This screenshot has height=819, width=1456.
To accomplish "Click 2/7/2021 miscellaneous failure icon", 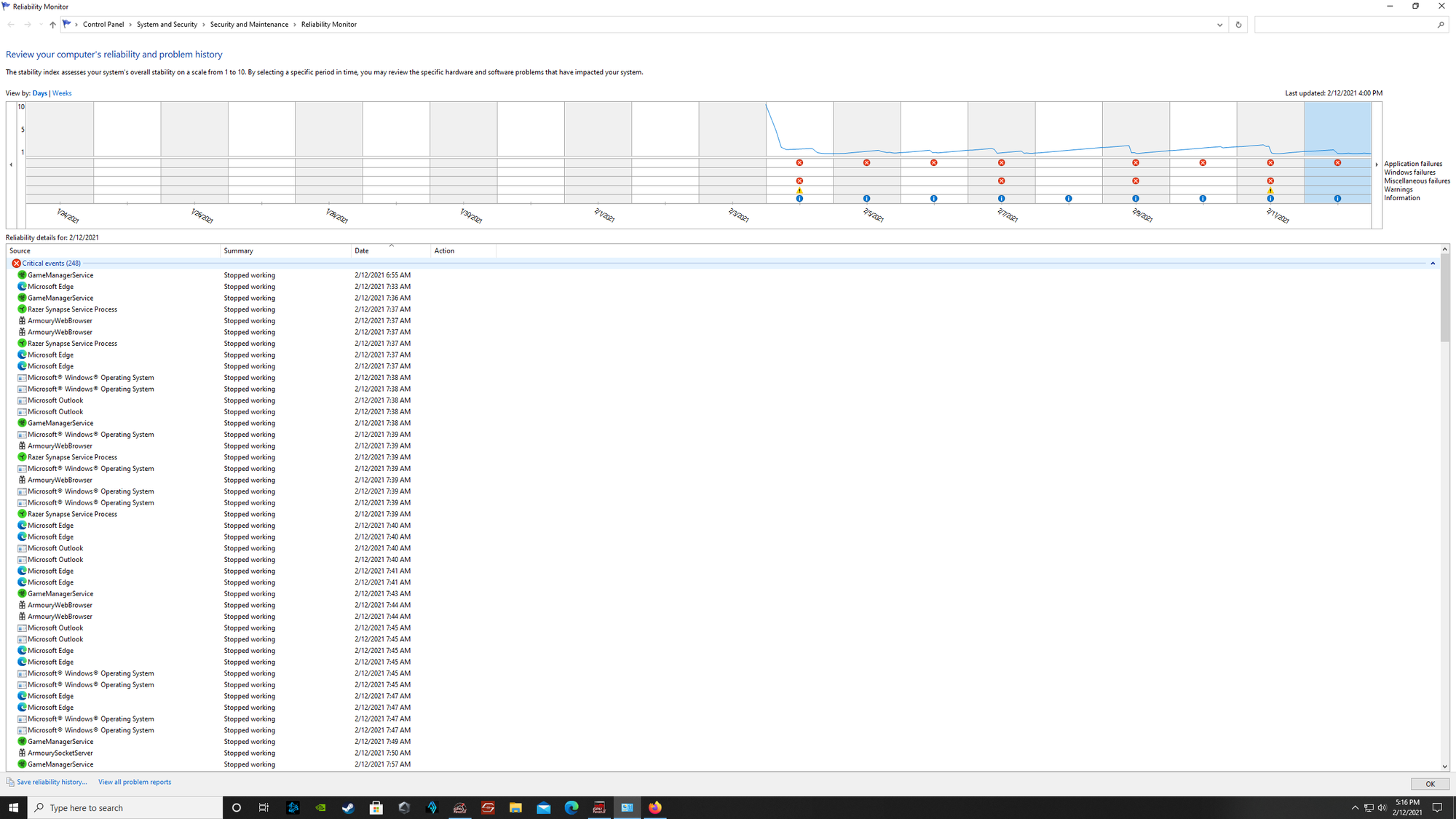I will (x=1002, y=181).
